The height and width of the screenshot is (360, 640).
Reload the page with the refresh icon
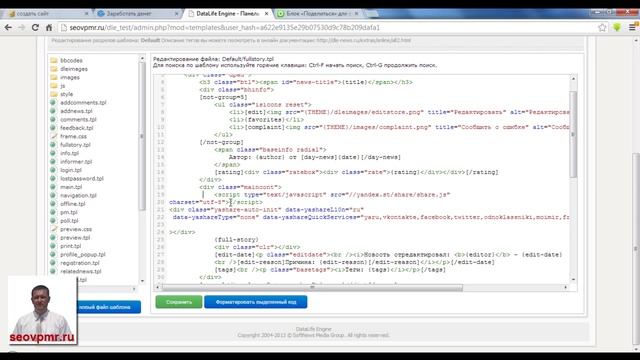pos(35,27)
